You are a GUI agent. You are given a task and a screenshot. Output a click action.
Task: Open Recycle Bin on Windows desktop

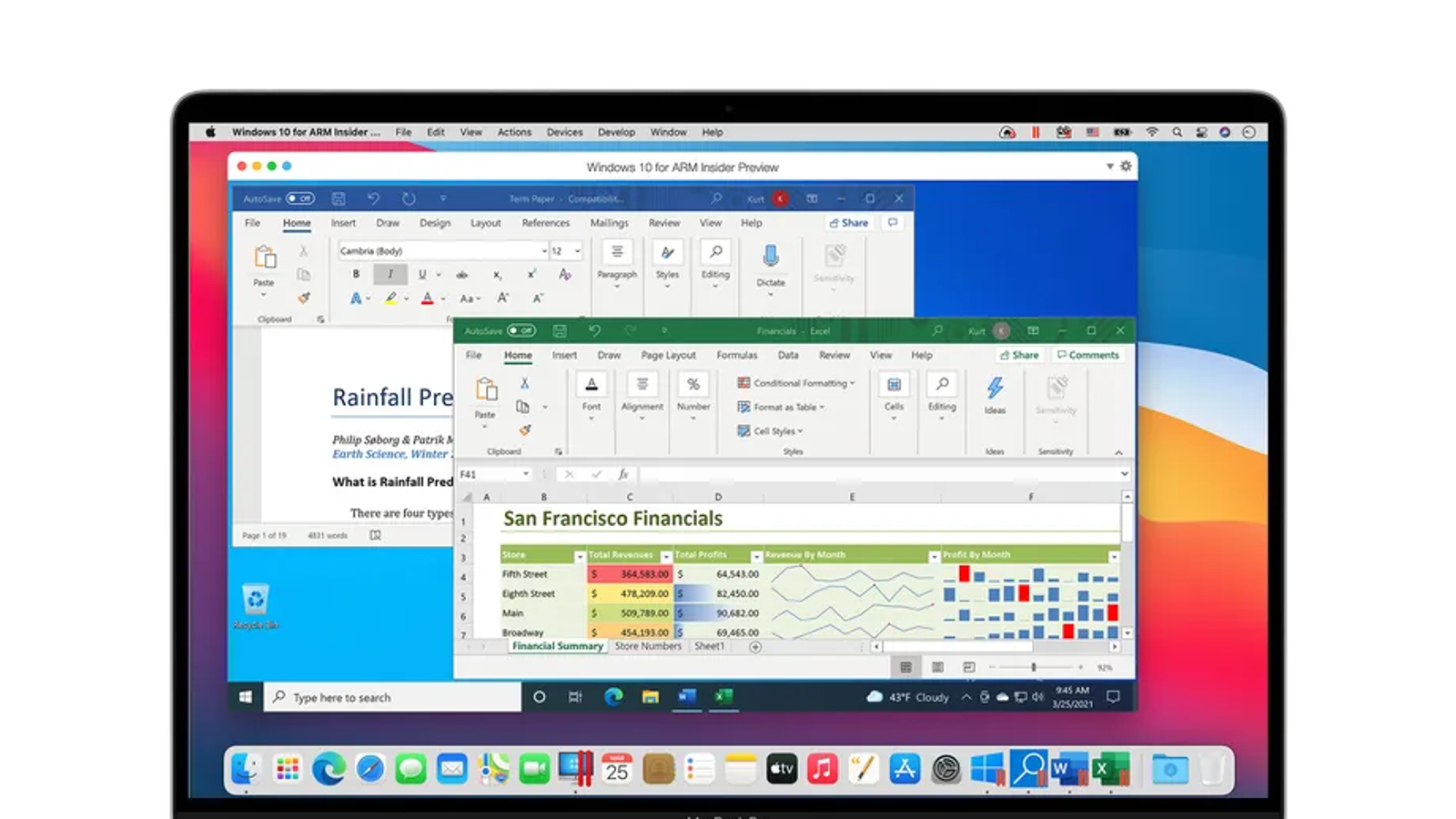[256, 605]
